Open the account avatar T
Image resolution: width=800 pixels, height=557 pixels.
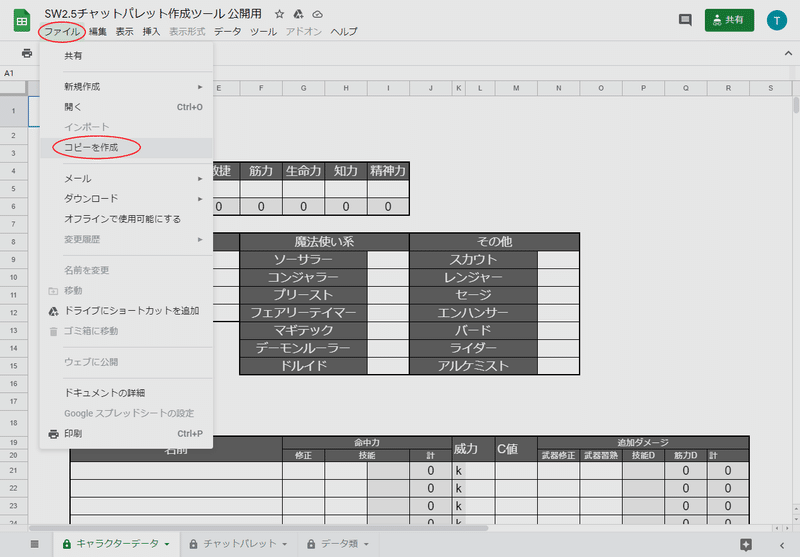pyautogui.click(x=777, y=20)
